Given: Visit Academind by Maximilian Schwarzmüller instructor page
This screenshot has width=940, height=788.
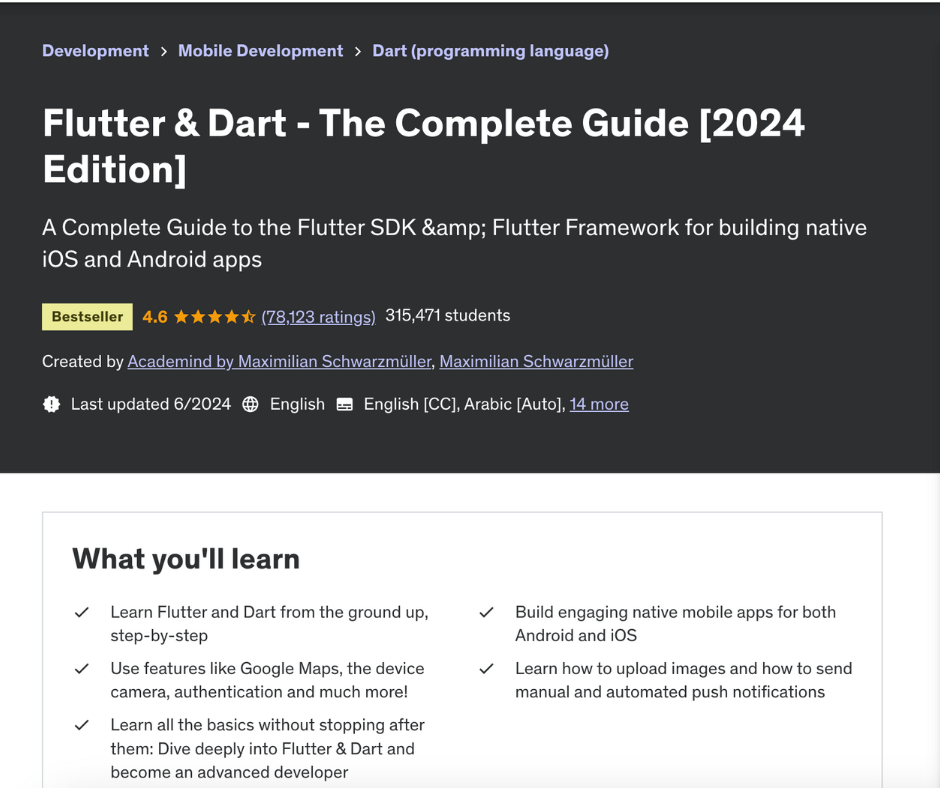Looking at the screenshot, I should 279,362.
